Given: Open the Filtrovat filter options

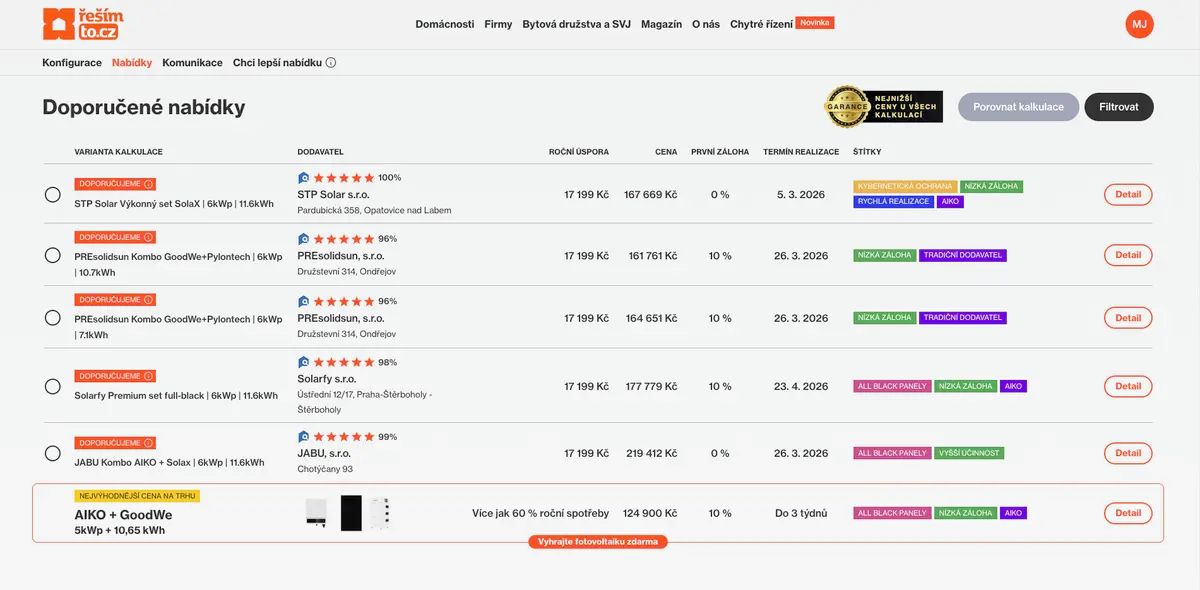Looking at the screenshot, I should point(1118,107).
